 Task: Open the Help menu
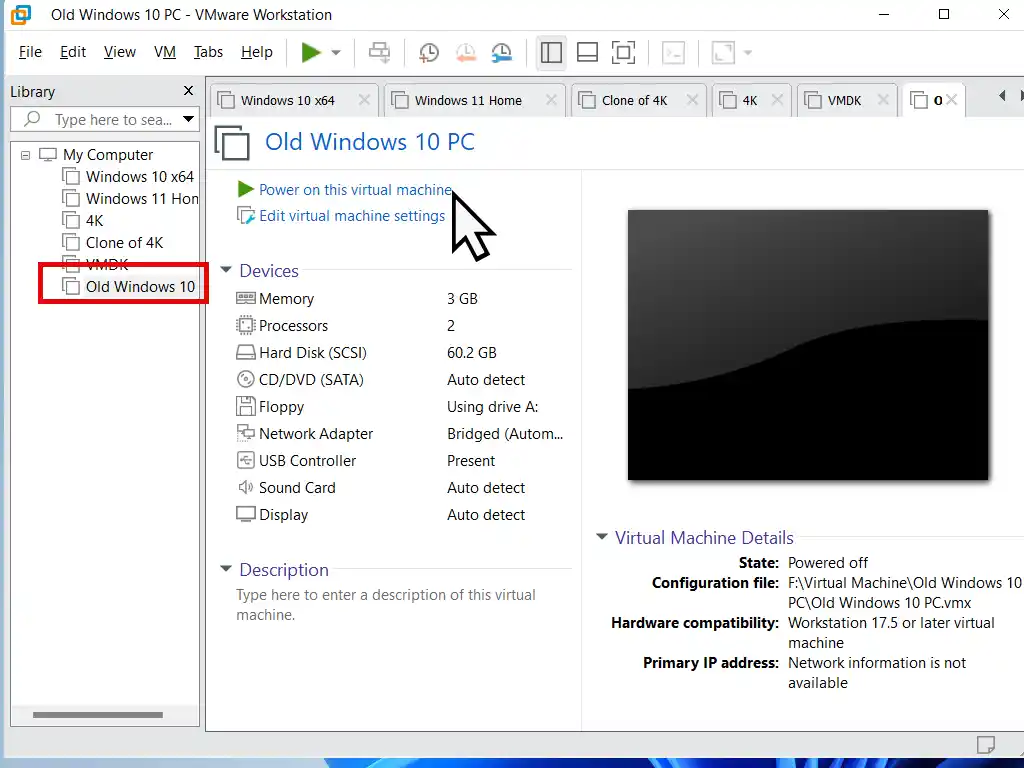pos(257,52)
